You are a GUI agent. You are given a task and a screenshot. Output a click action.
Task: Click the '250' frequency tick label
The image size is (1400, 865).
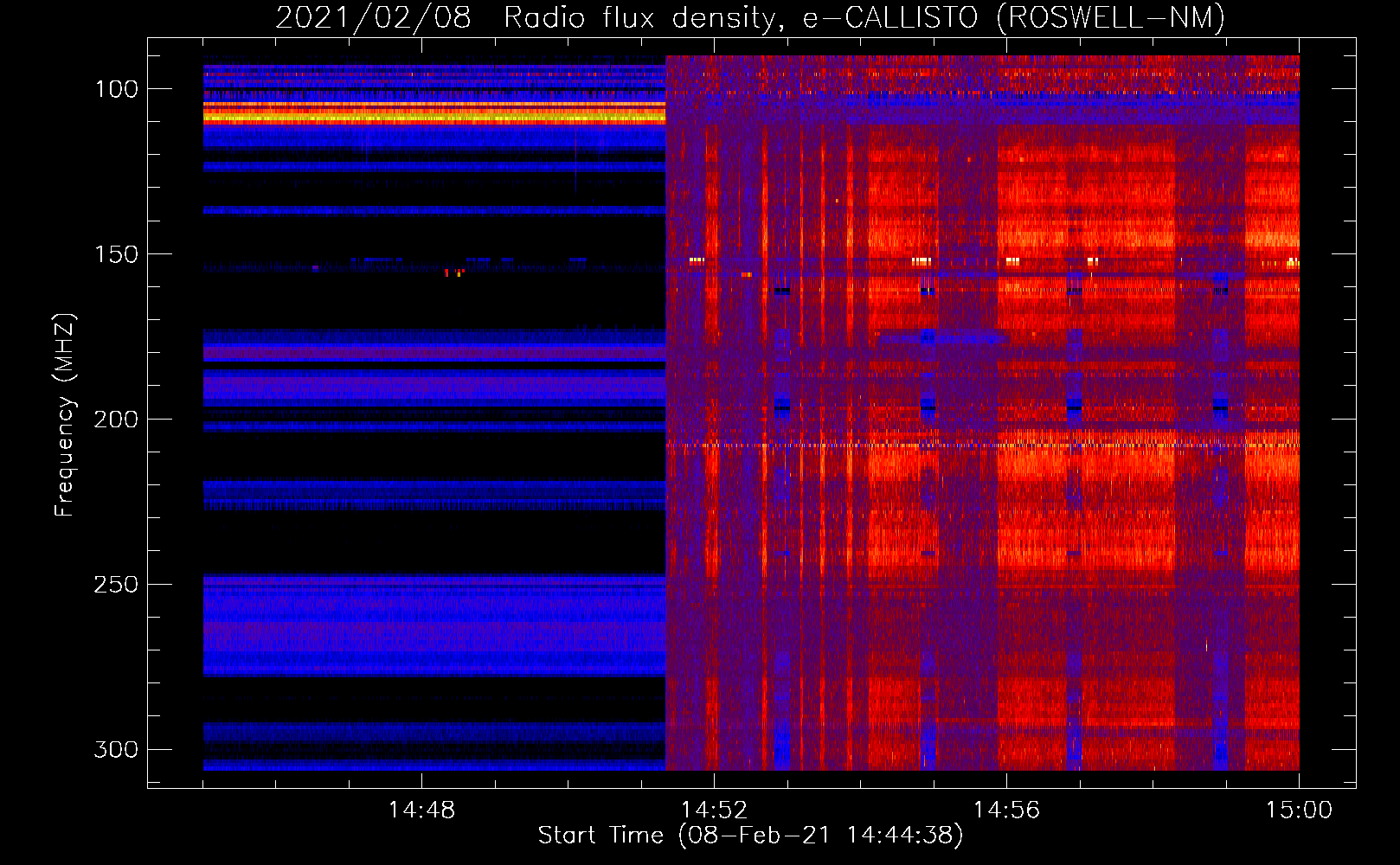tap(116, 585)
